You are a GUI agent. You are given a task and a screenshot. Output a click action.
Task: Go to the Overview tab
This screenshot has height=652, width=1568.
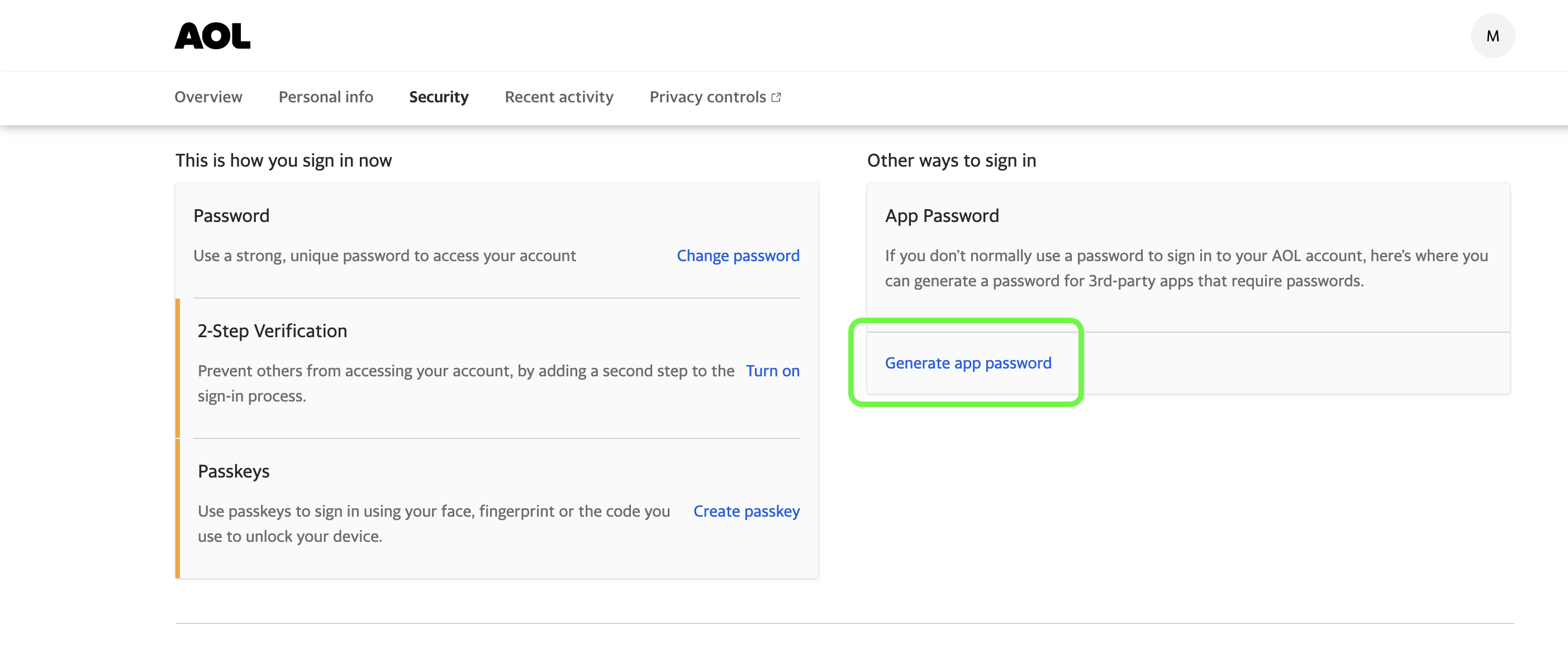click(x=208, y=97)
